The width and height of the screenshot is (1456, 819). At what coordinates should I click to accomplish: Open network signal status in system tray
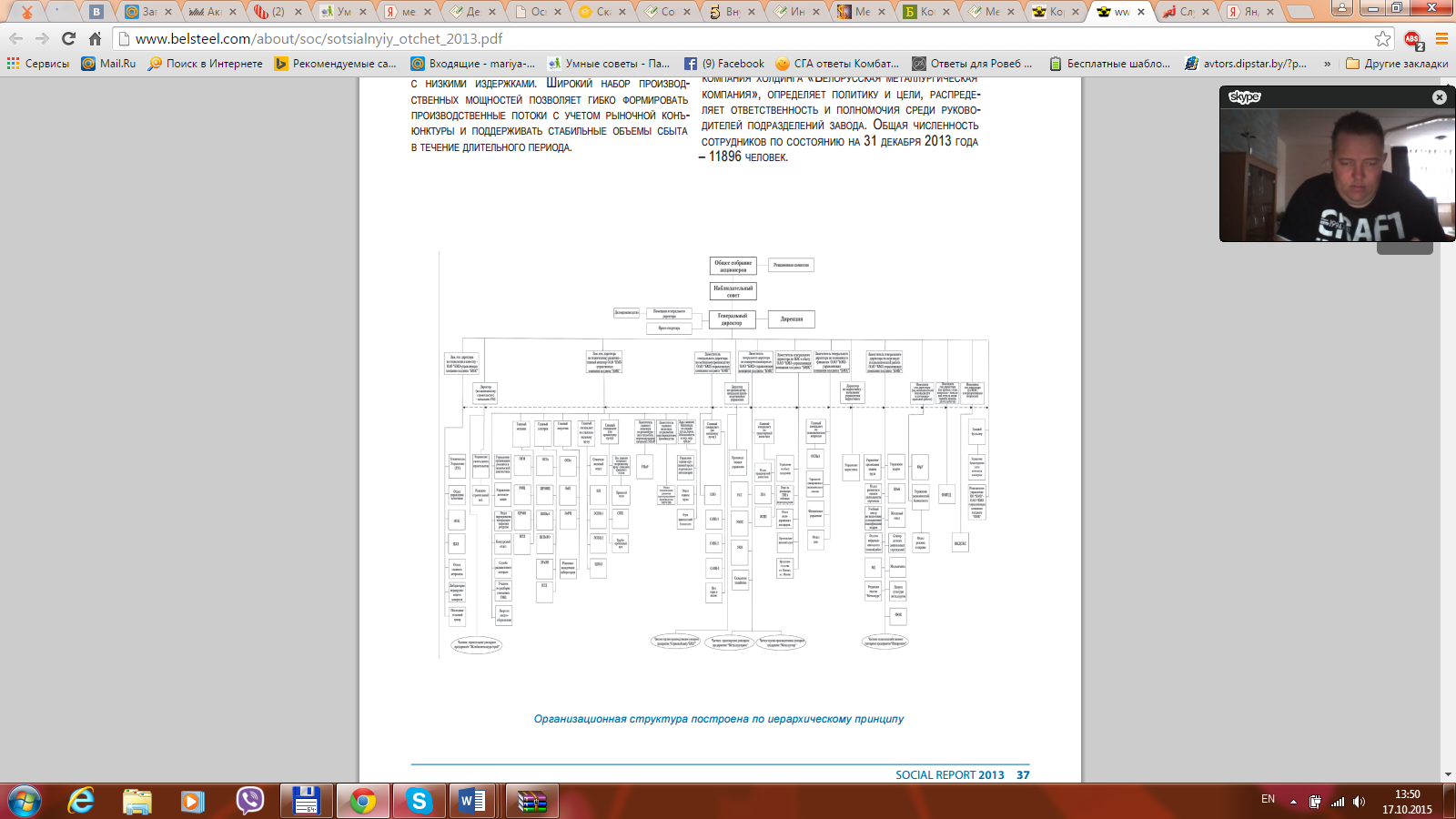click(x=1338, y=802)
